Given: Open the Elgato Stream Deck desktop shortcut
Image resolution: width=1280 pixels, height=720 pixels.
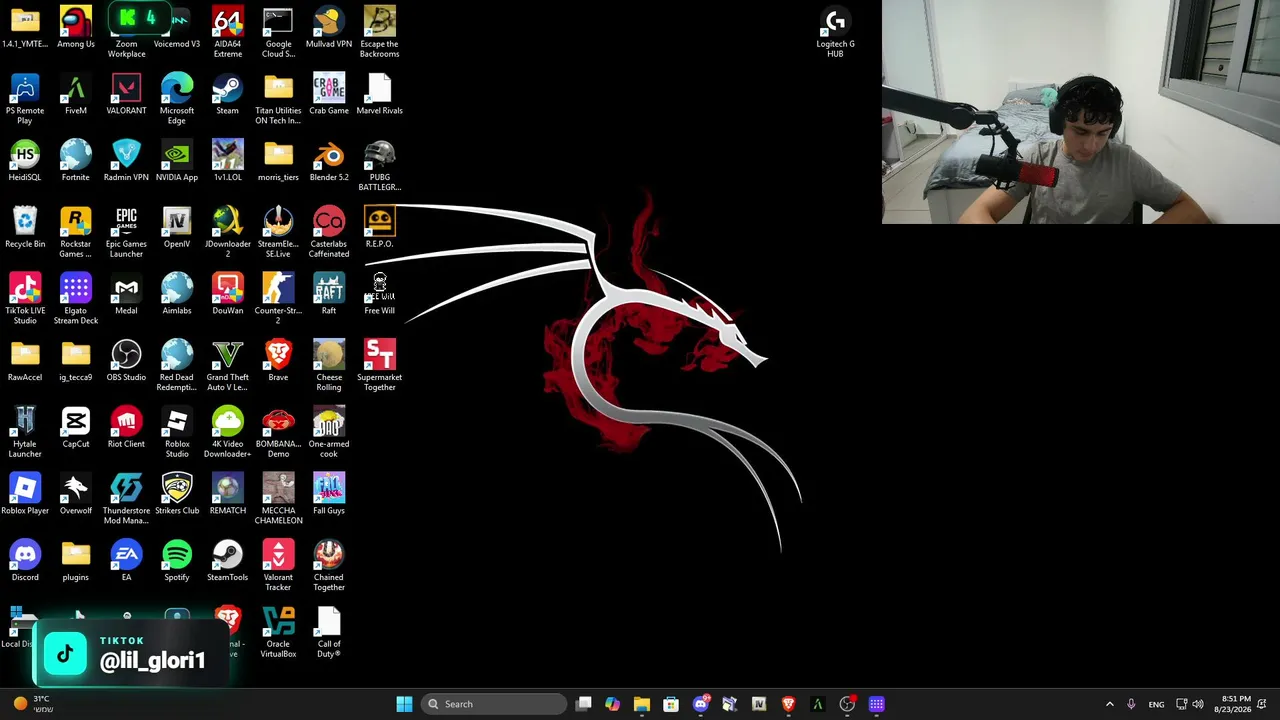Looking at the screenshot, I should point(76,299).
